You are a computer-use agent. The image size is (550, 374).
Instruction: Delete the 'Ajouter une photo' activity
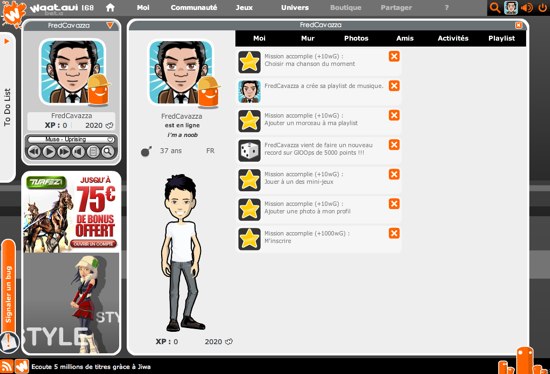394,203
